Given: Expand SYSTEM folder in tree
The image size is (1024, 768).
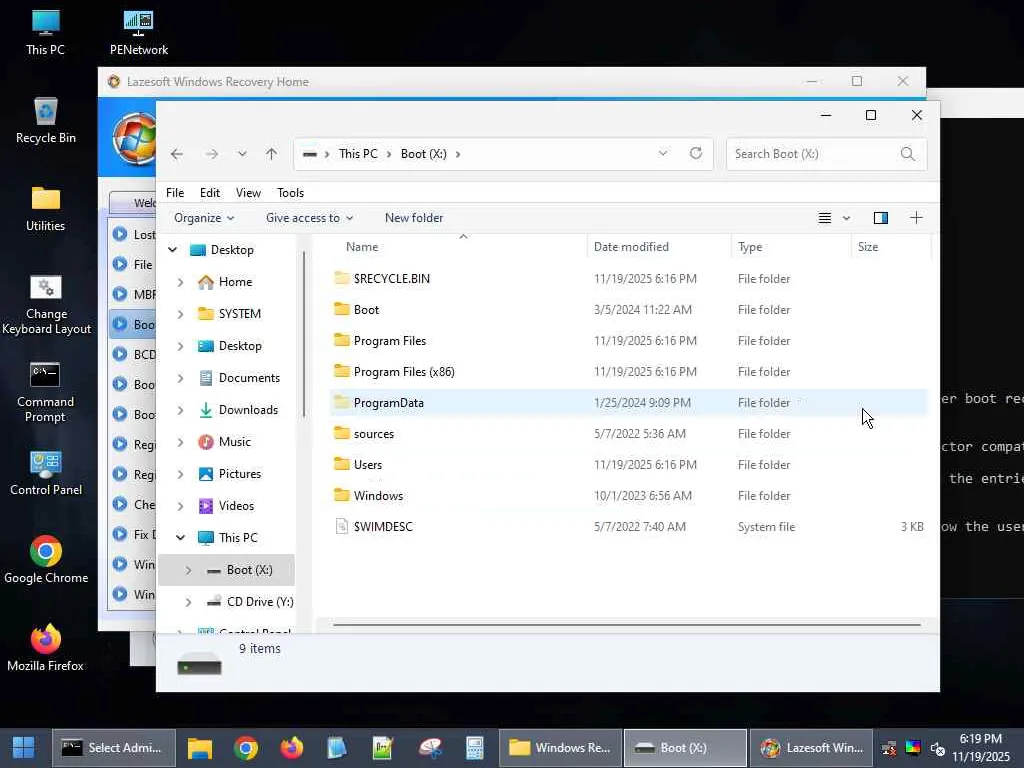Looking at the screenshot, I should coord(180,314).
